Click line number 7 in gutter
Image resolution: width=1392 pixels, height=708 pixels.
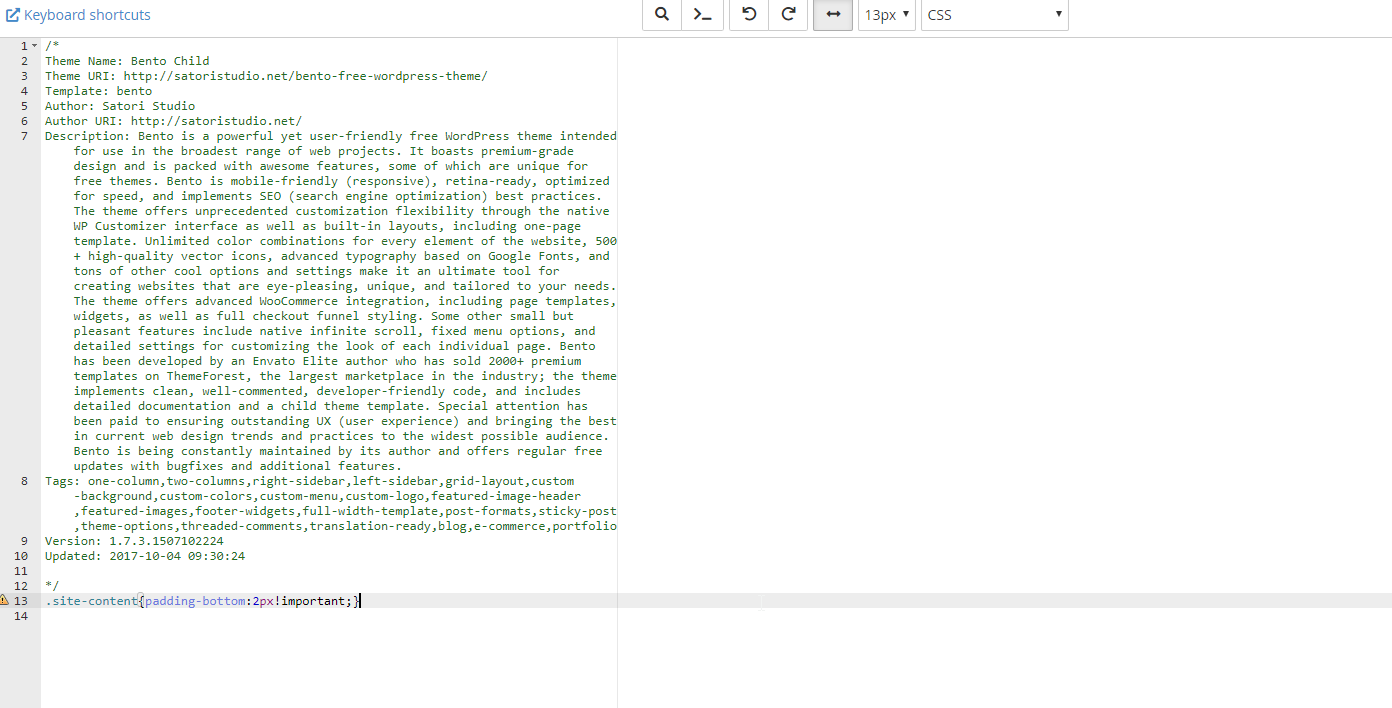click(x=24, y=136)
